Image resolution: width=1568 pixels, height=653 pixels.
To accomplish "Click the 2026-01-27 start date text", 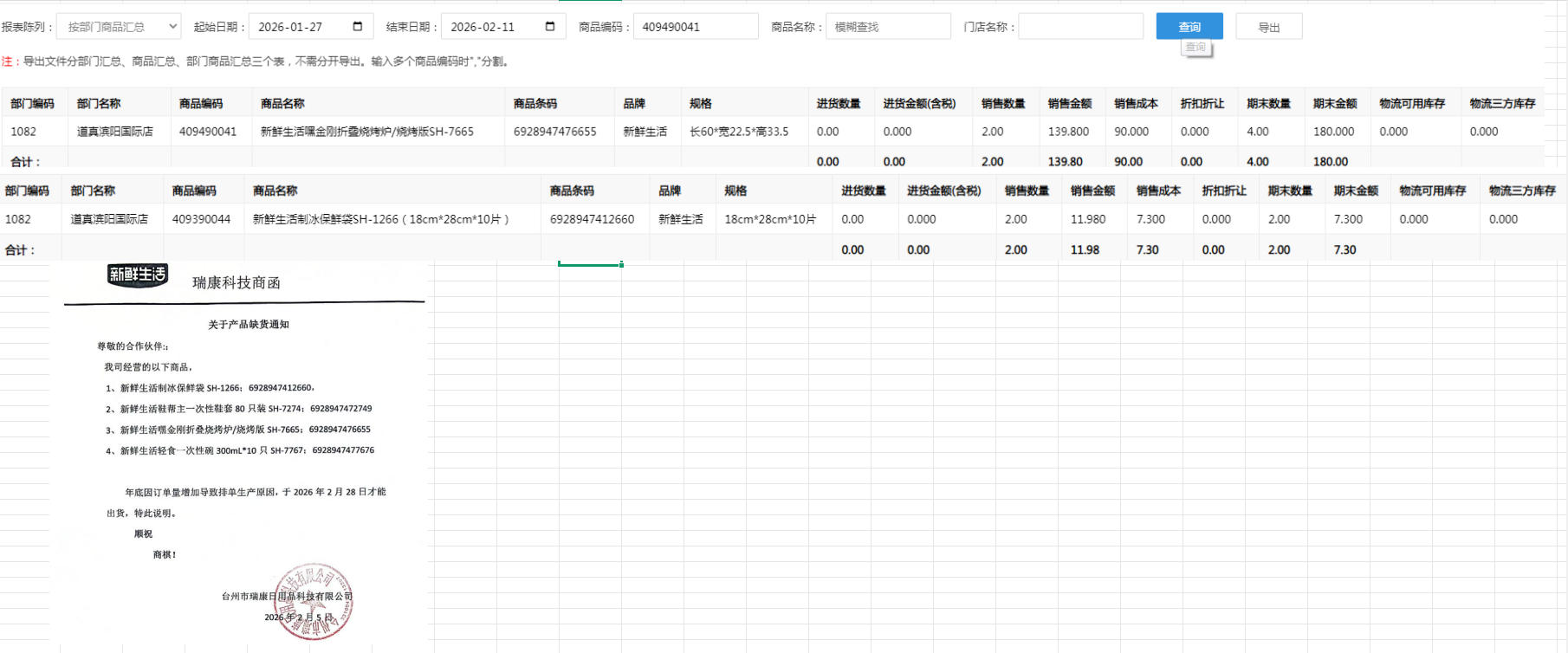I will pos(290,27).
